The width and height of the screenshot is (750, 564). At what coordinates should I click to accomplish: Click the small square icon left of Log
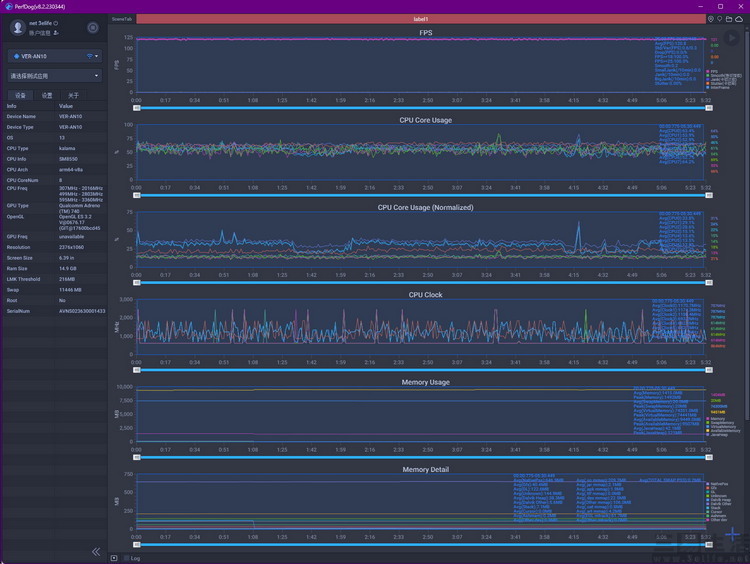114,558
